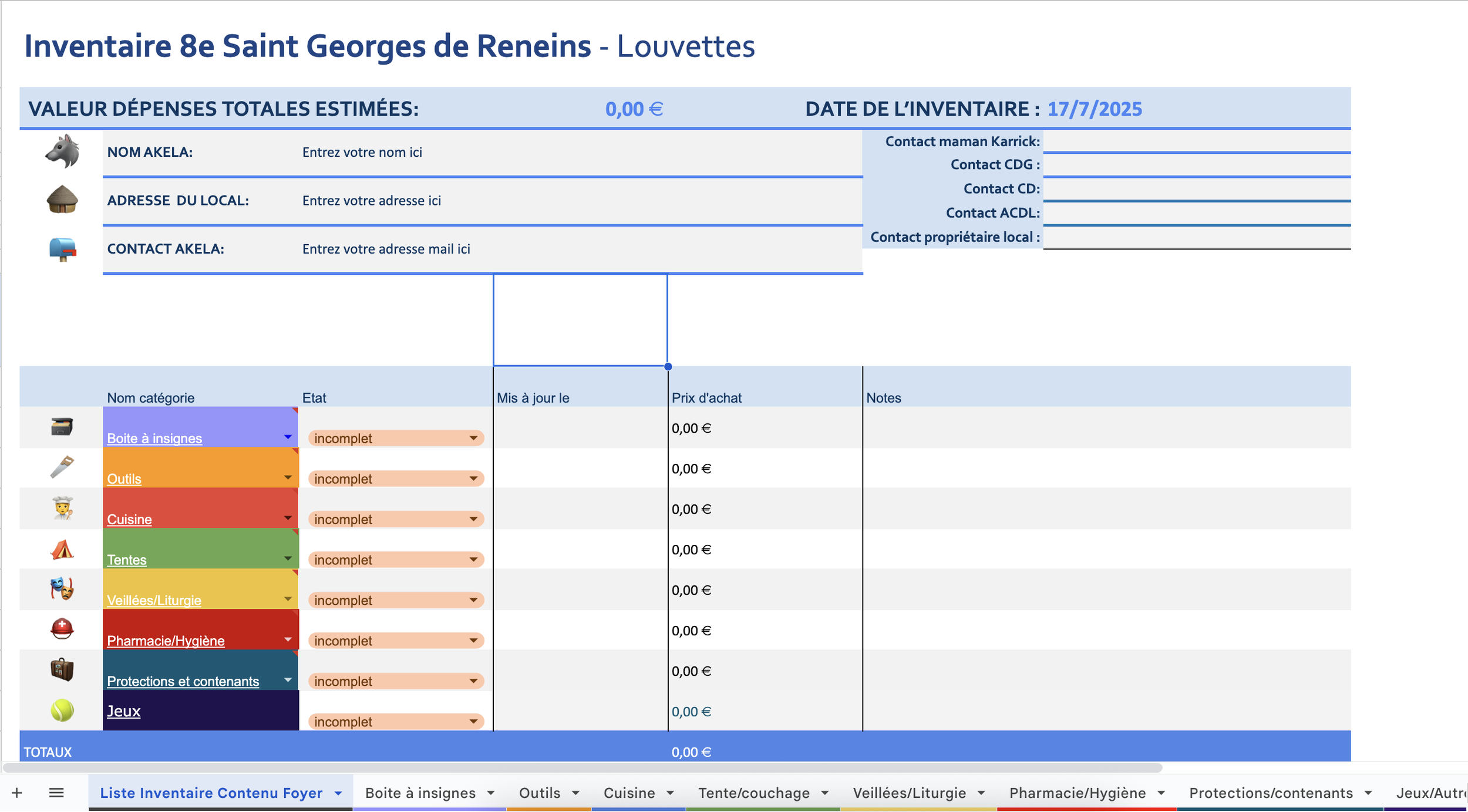
Task: Follow the Jeux category link
Action: point(123,711)
